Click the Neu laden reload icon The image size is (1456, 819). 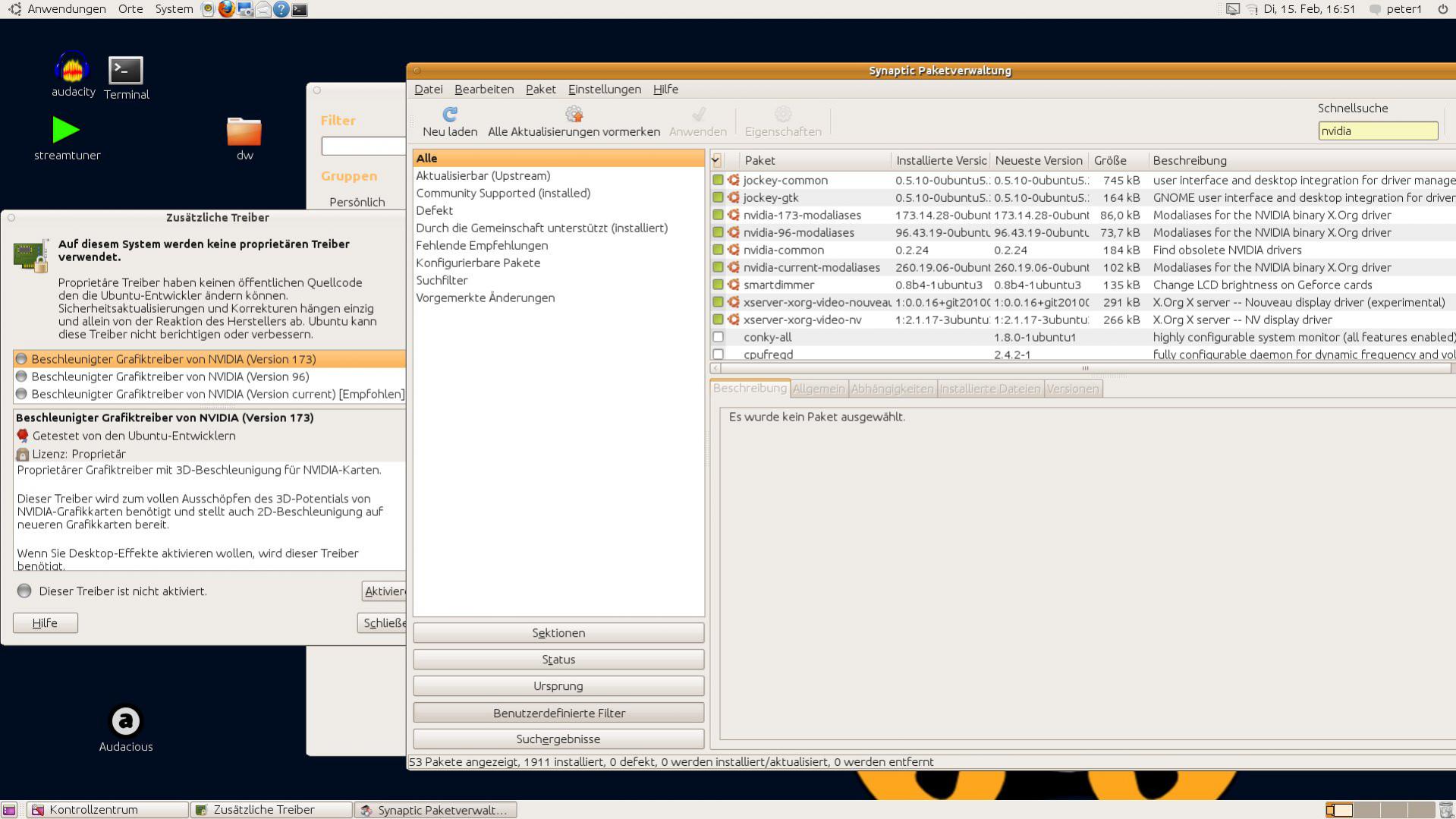(x=450, y=114)
